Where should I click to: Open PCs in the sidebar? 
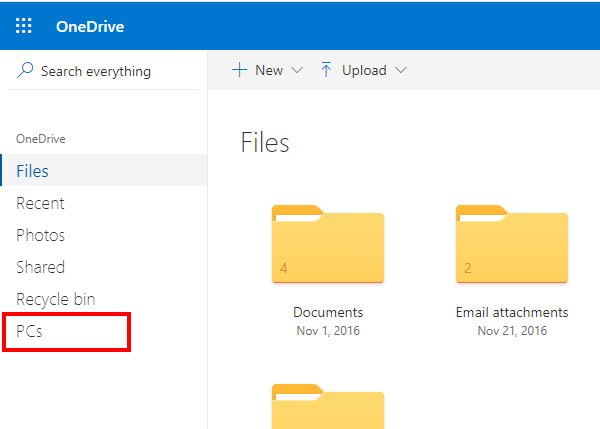(x=29, y=331)
